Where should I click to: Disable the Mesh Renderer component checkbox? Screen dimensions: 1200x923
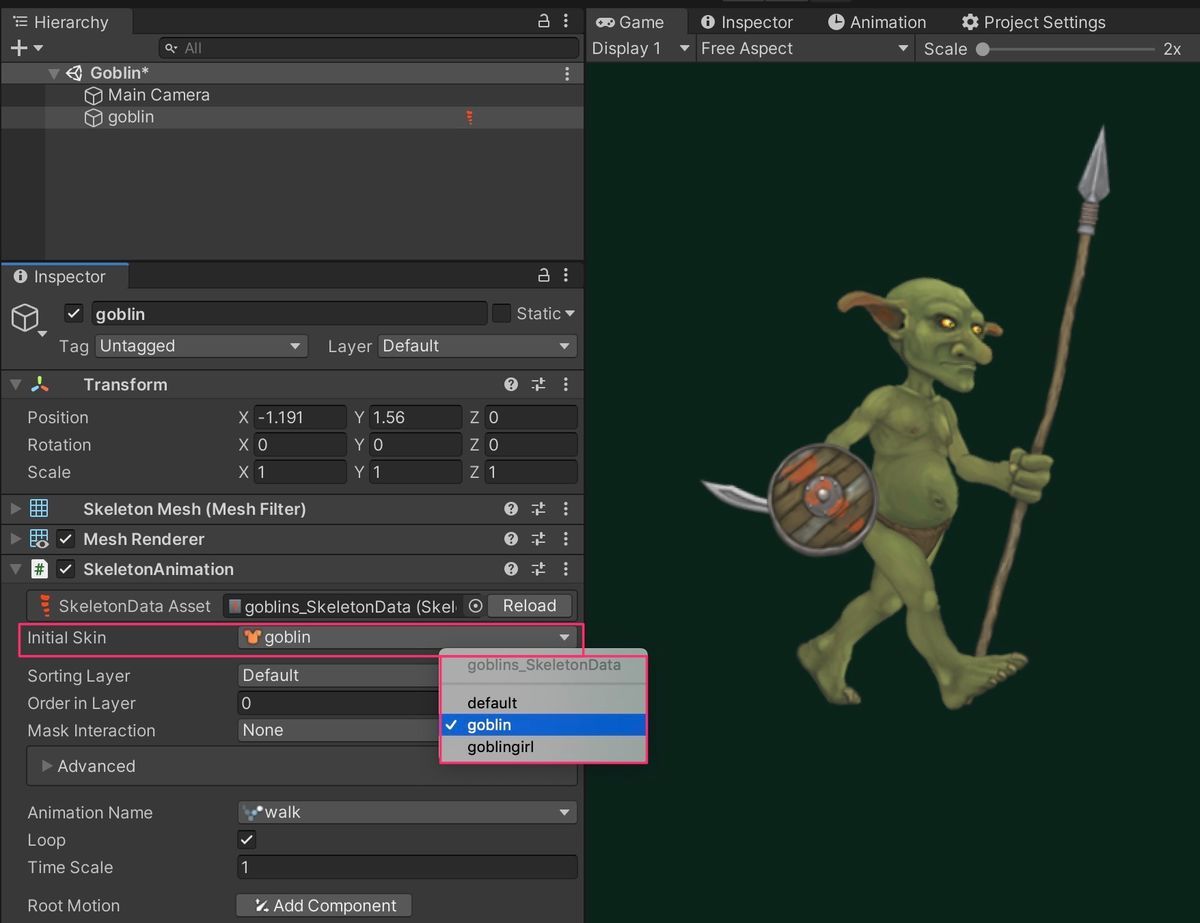click(x=67, y=539)
